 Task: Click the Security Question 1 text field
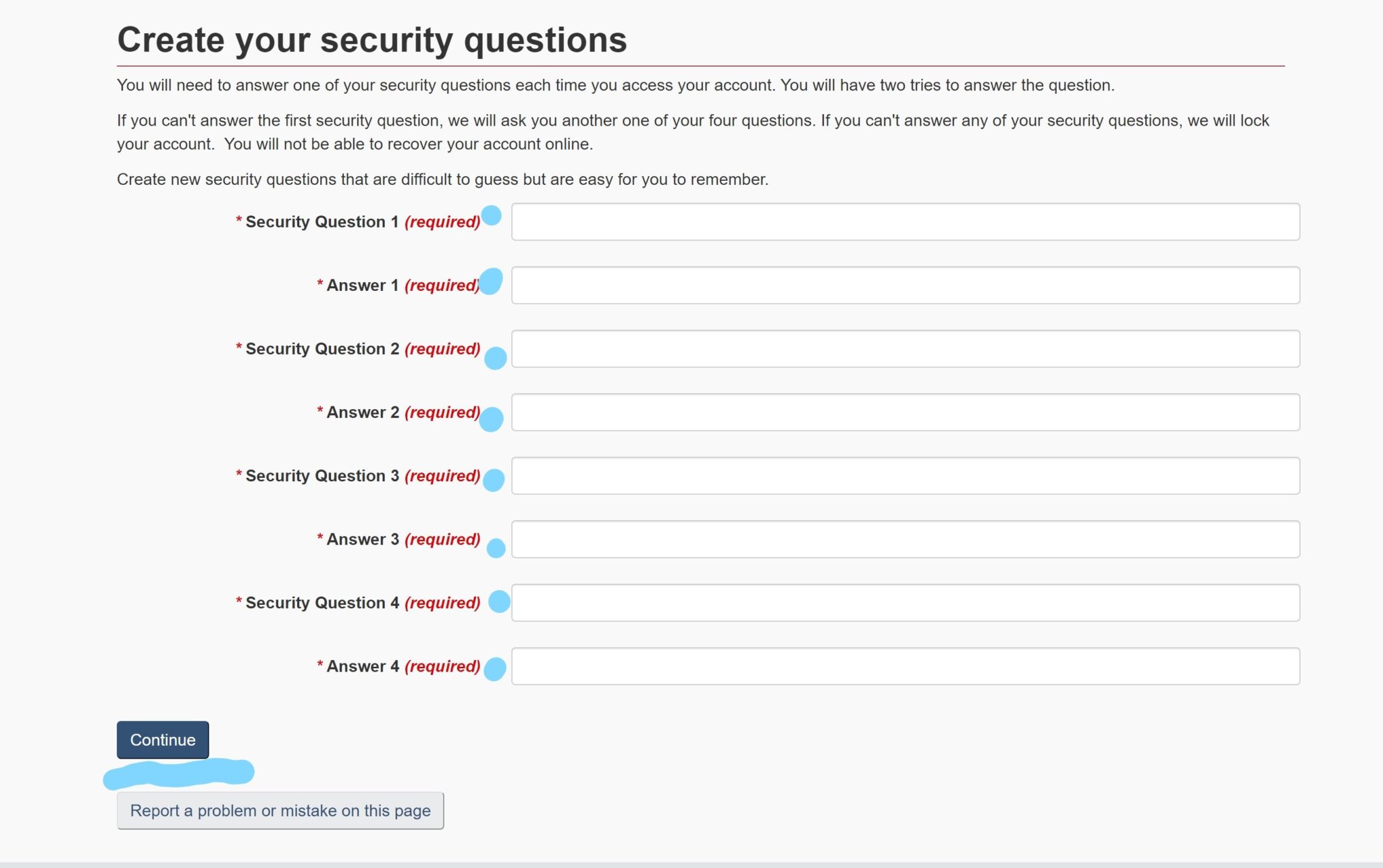pos(905,221)
